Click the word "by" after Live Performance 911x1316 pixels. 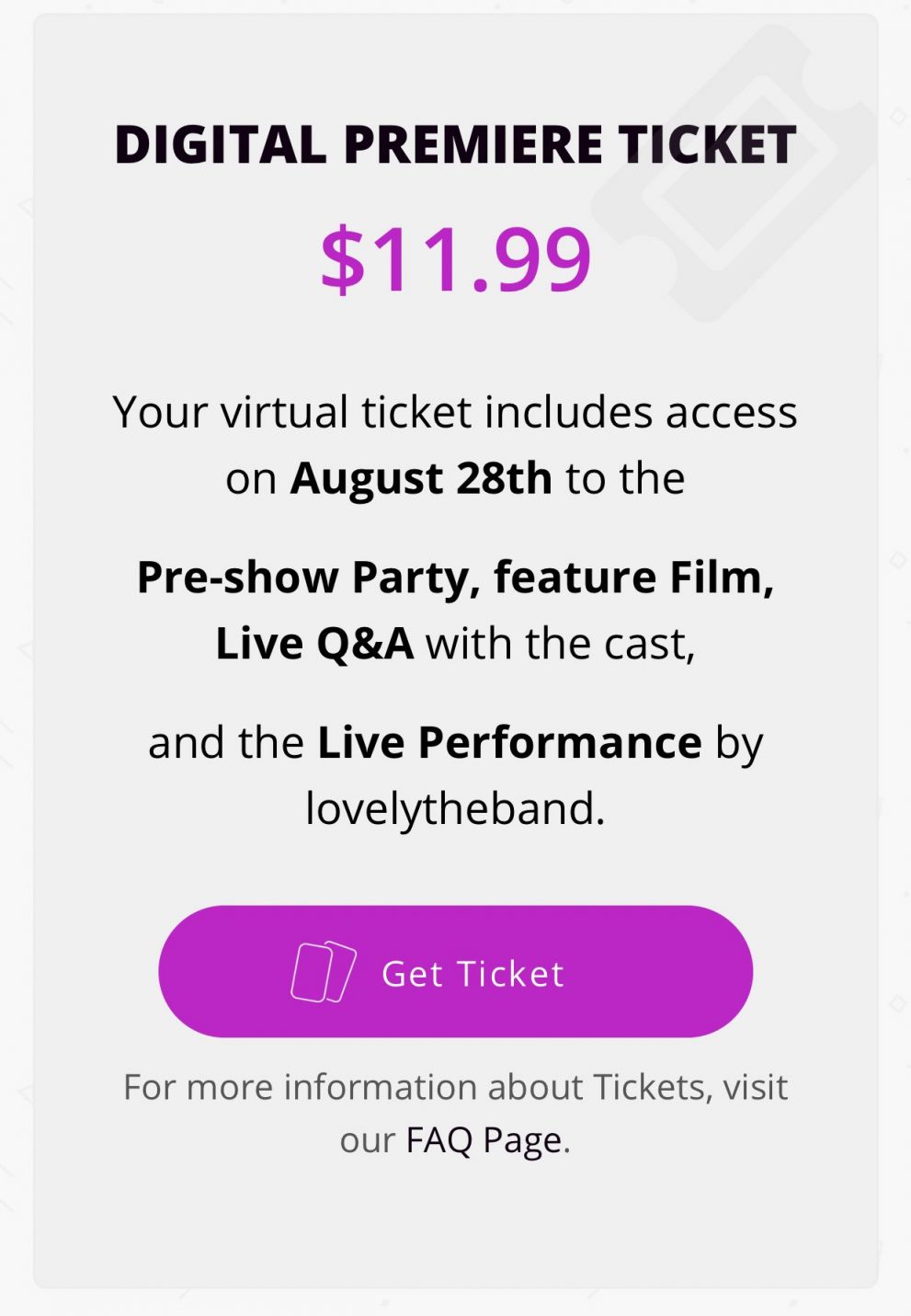739,743
